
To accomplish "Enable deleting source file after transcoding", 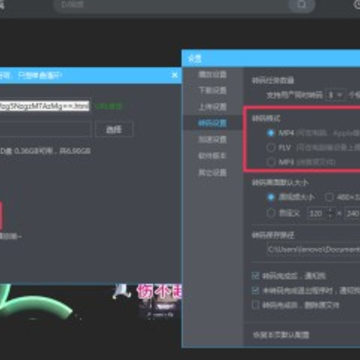I will point(256,305).
